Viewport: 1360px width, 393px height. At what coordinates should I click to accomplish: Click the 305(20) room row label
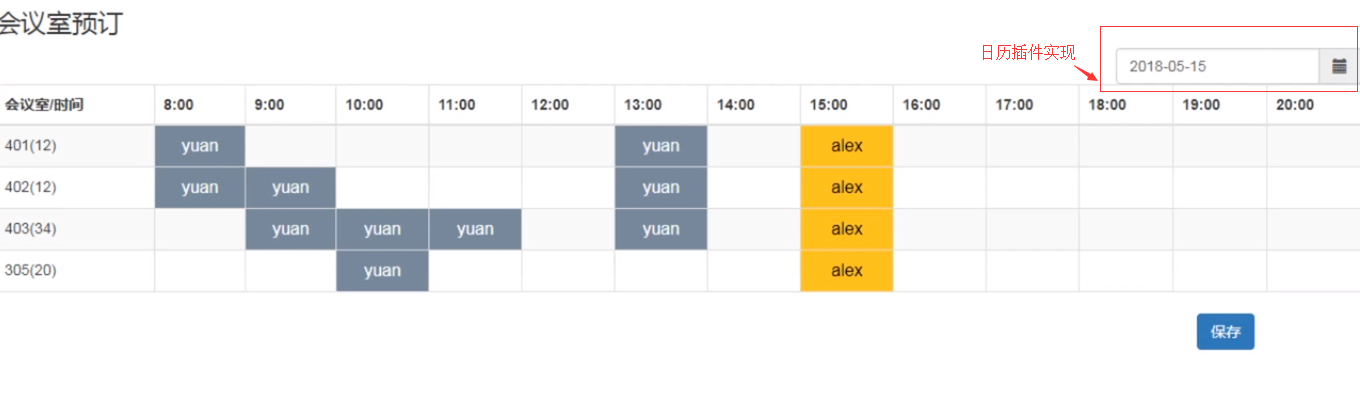[31, 271]
